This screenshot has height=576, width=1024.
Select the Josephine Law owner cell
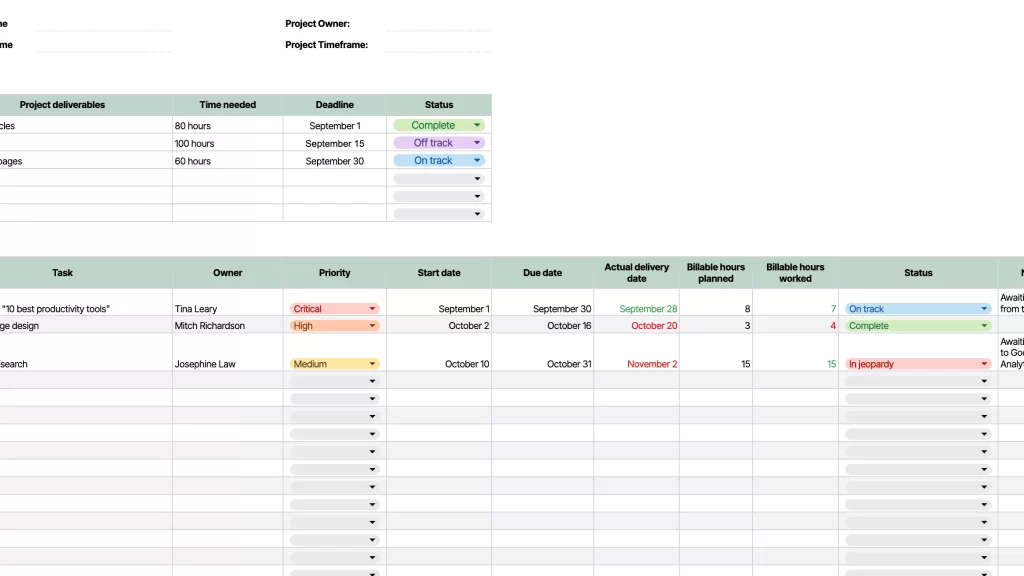click(227, 364)
